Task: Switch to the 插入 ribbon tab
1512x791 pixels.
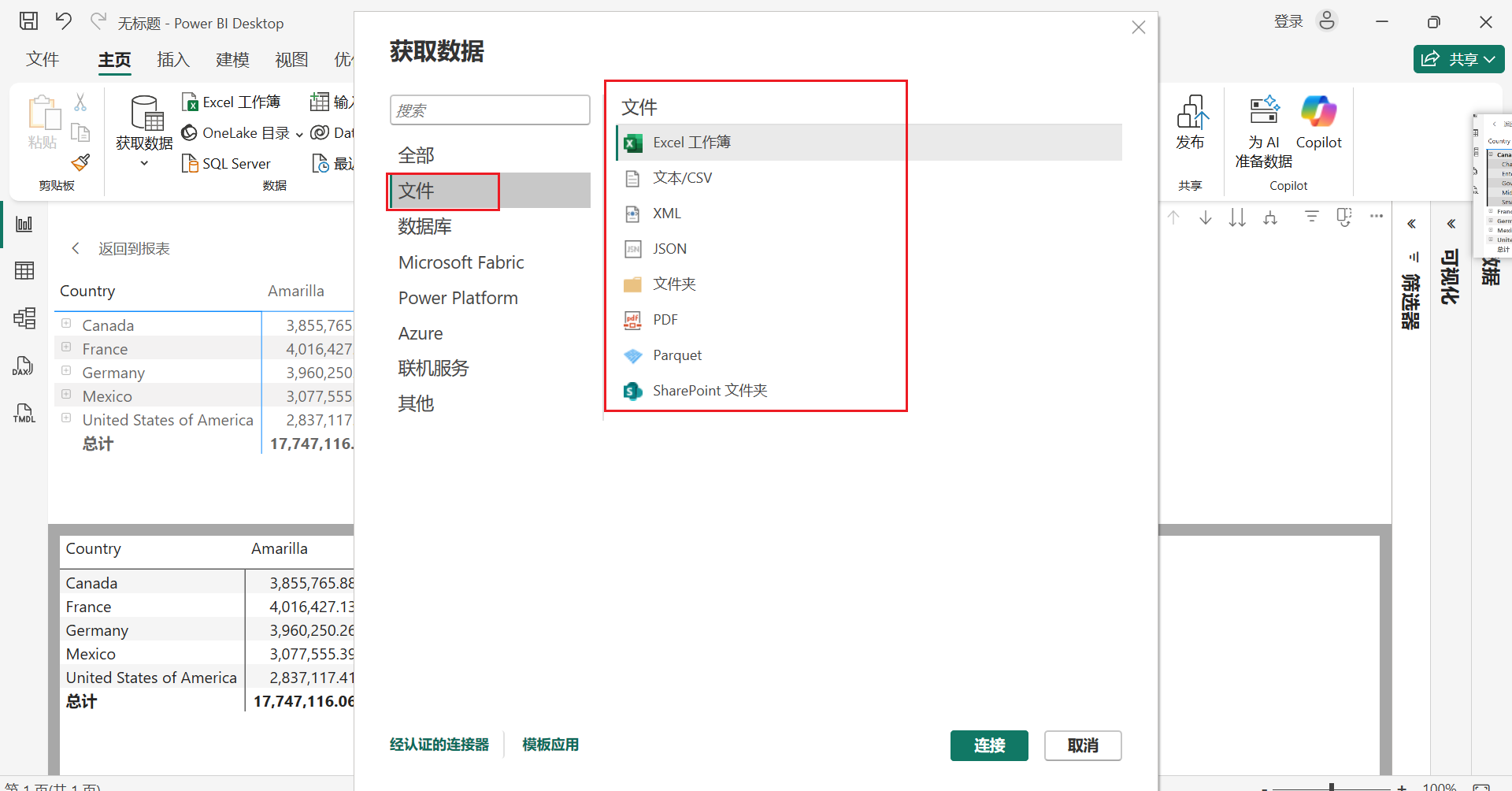Action: tap(173, 60)
